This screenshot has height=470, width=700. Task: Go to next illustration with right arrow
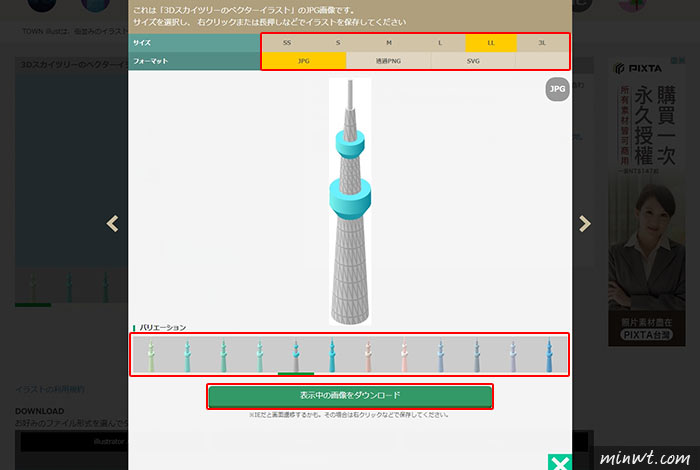(585, 224)
